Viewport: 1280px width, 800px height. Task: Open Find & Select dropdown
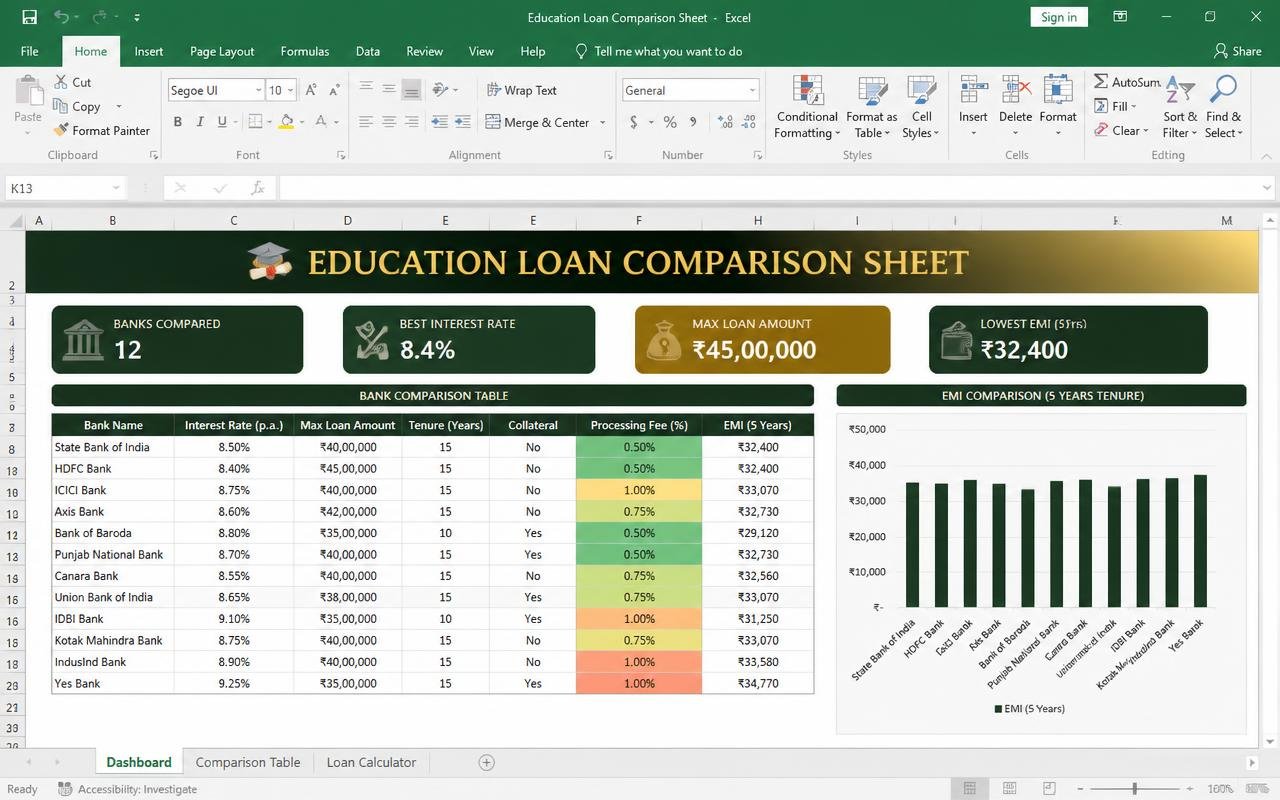(x=1223, y=107)
